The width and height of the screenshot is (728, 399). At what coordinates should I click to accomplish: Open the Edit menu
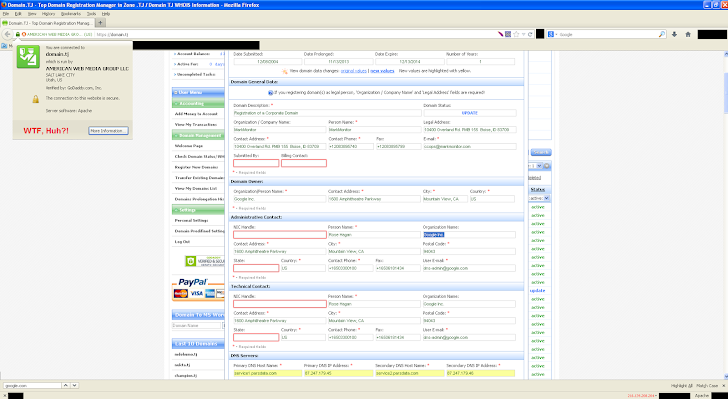click(18, 14)
